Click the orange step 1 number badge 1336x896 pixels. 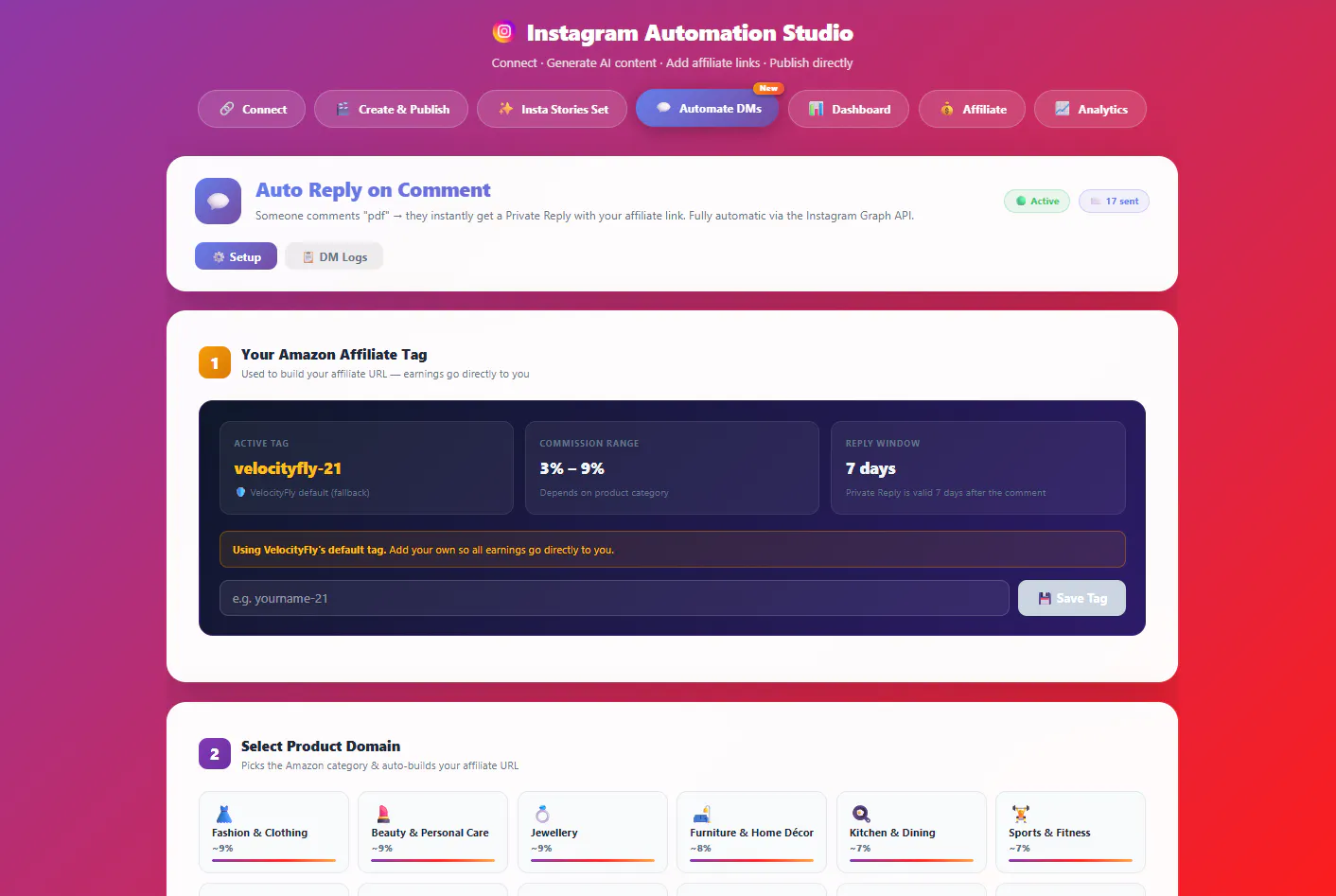coord(215,362)
